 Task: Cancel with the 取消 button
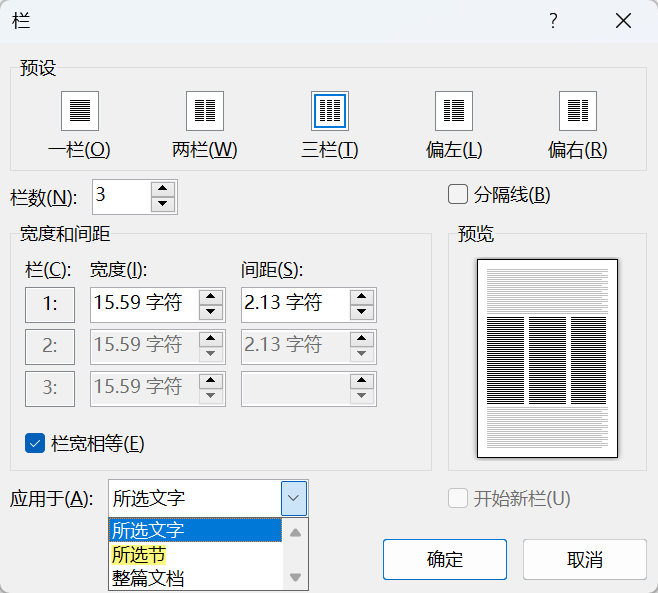585,559
